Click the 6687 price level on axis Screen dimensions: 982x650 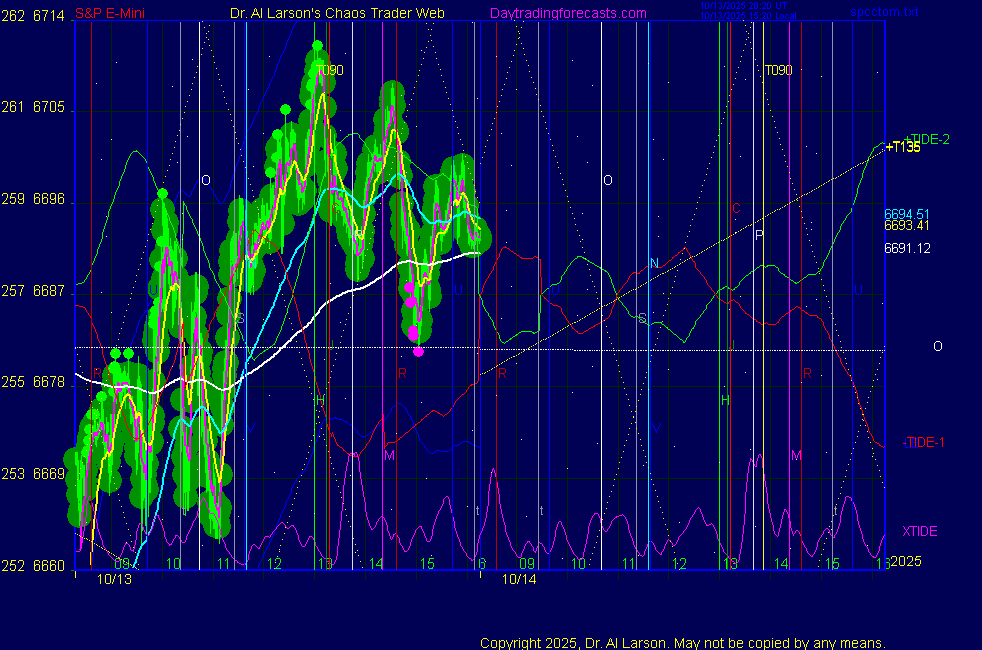click(50, 290)
